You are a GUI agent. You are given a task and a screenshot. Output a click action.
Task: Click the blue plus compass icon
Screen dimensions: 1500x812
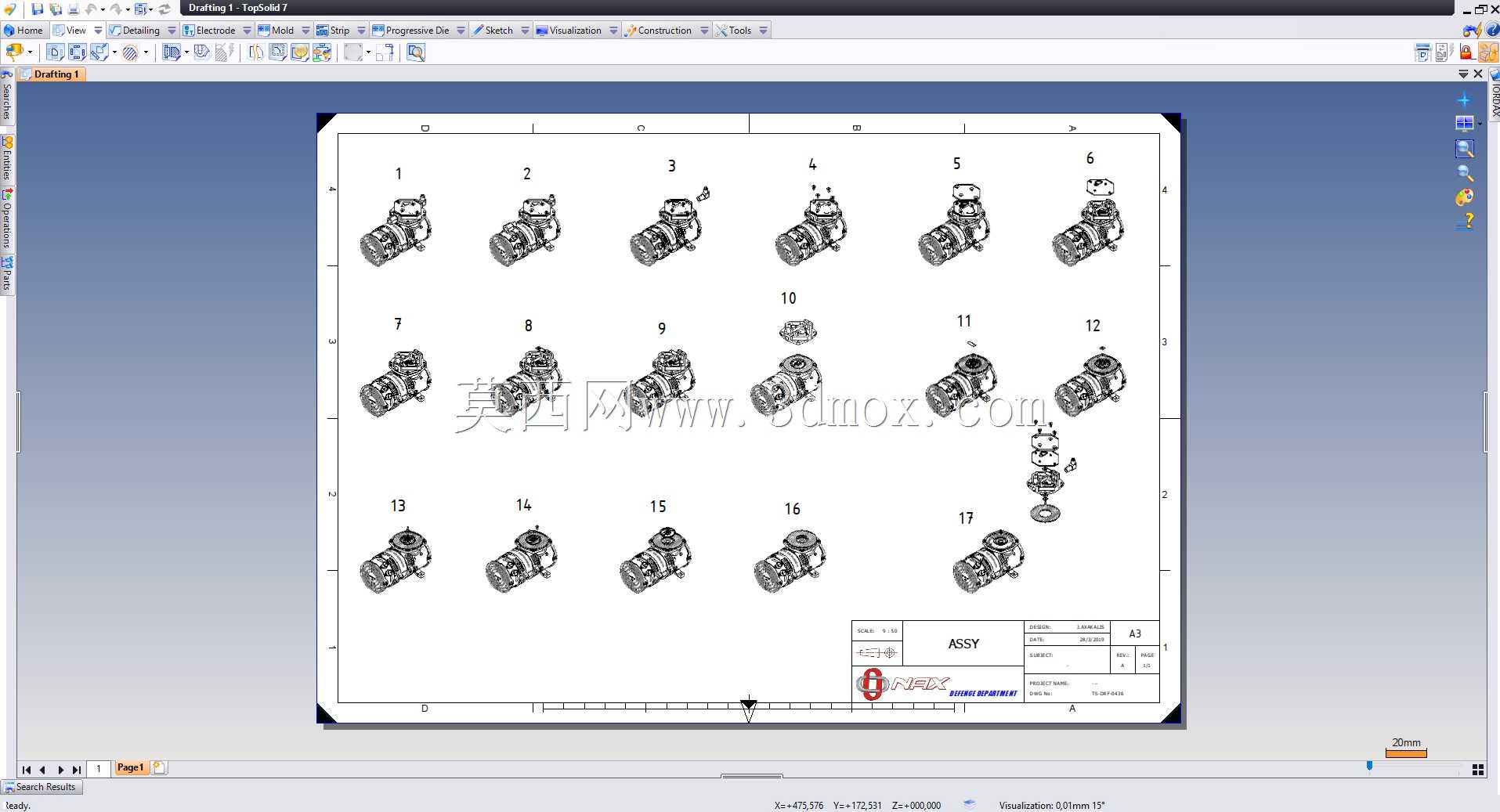pos(1463,99)
